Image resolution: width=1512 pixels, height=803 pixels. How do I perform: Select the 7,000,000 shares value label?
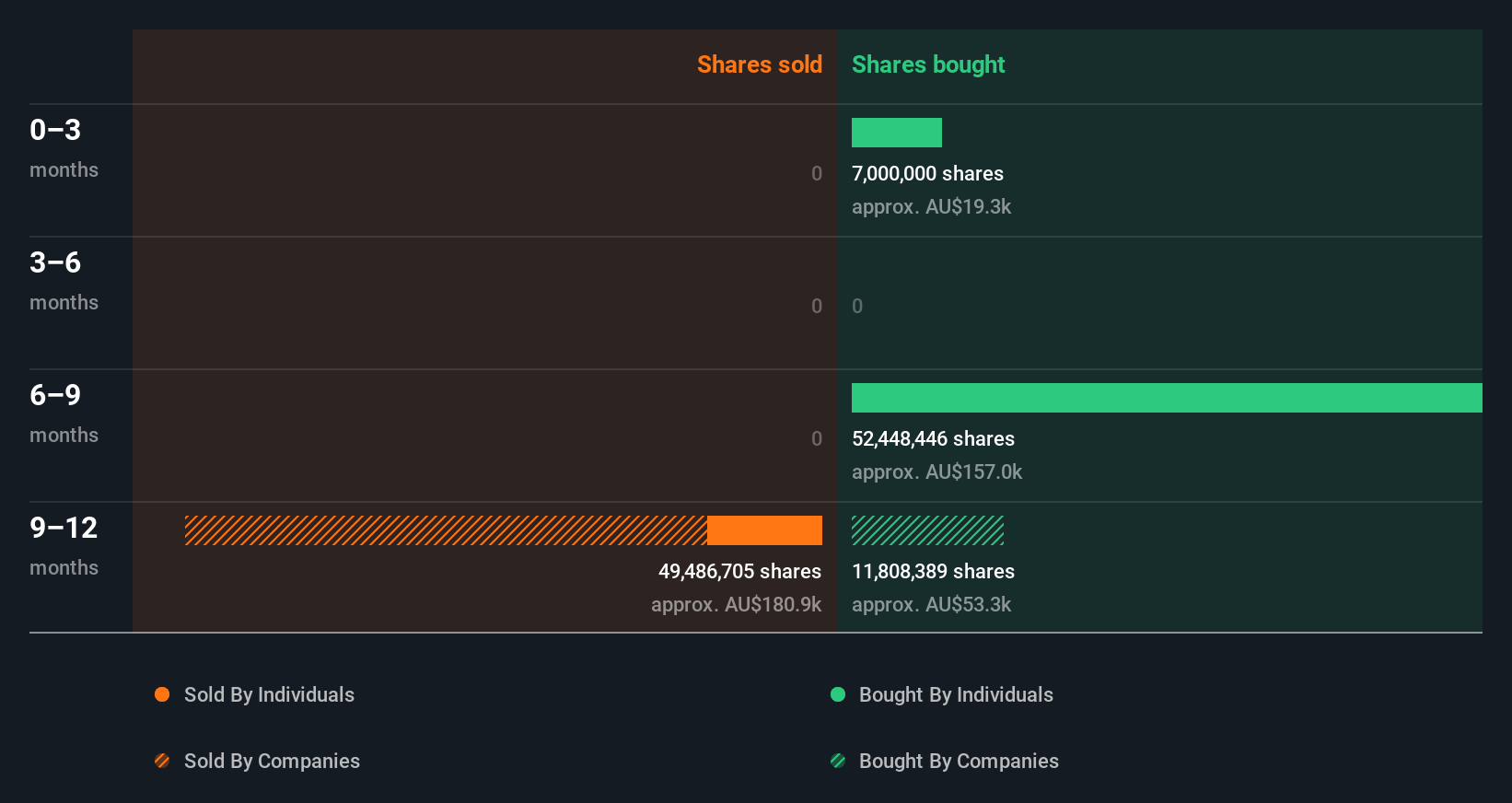[x=927, y=173]
